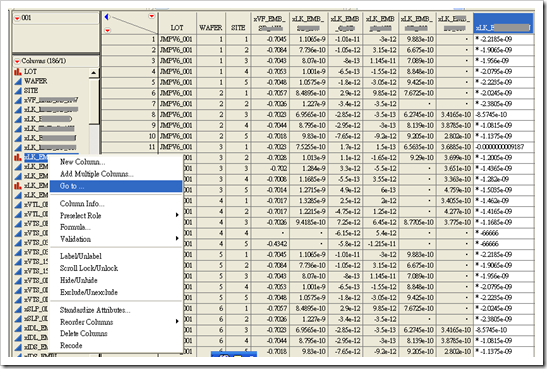The image size is (547, 369).
Task: Click the continuous type icon beside WAFER
Action: (x=18, y=81)
